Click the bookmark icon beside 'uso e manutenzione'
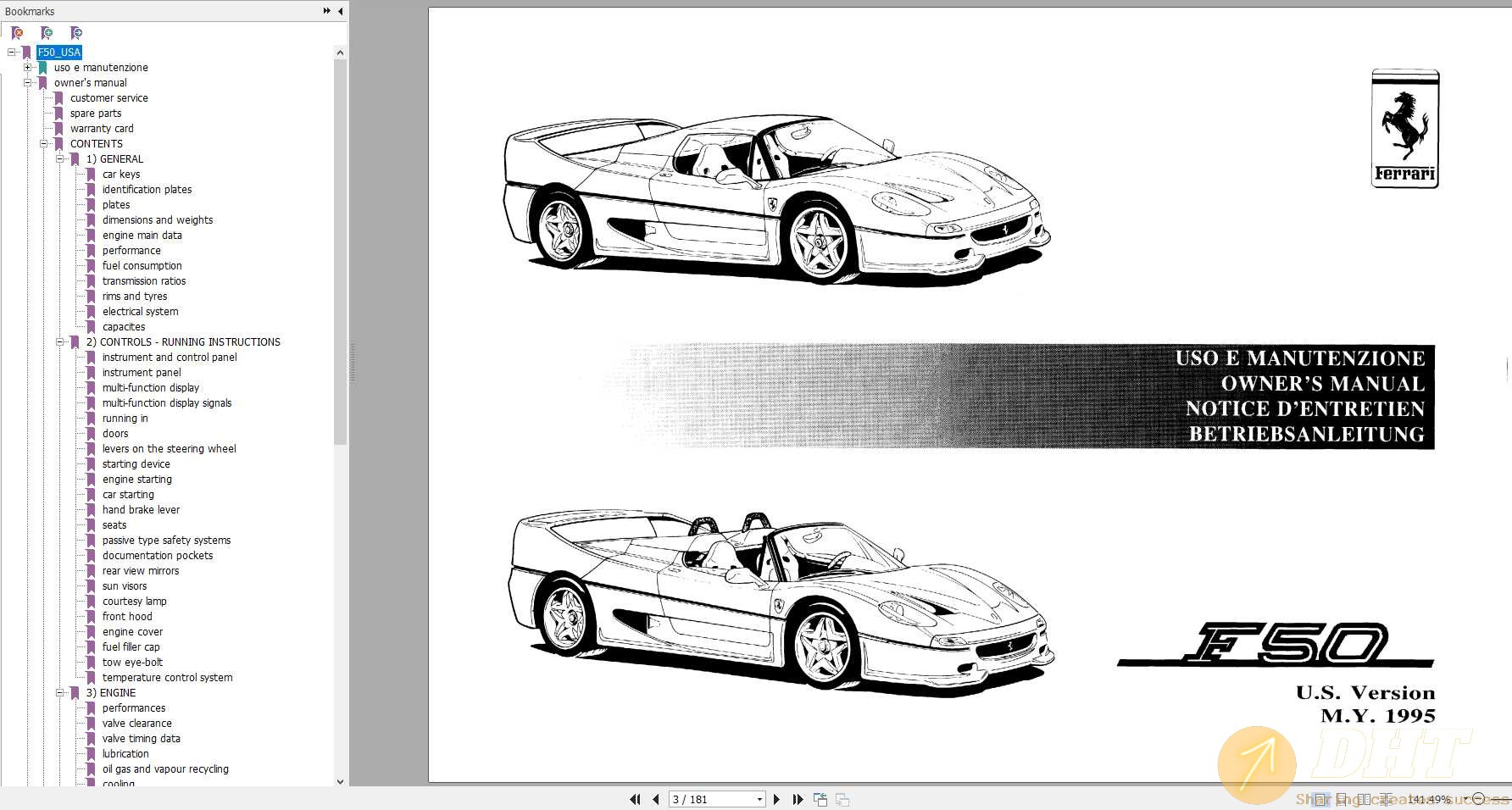 pyautogui.click(x=42, y=68)
